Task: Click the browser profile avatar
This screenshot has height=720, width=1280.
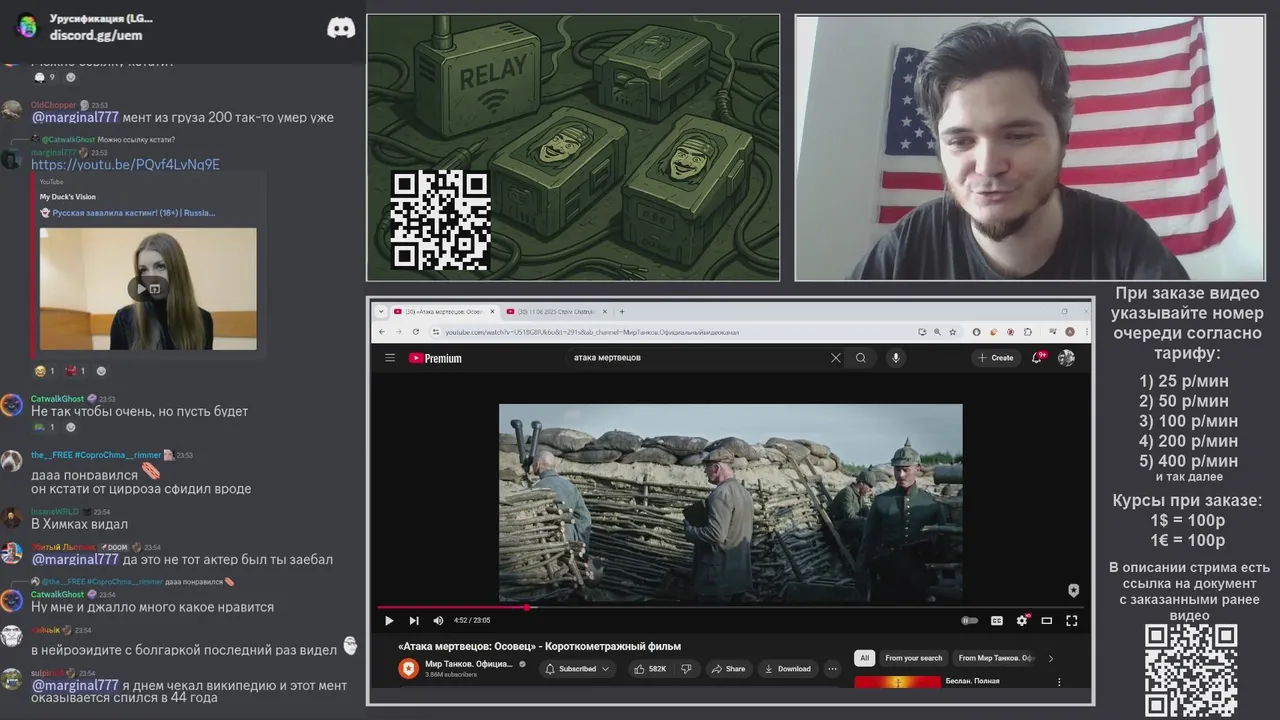Action: (x=1069, y=332)
